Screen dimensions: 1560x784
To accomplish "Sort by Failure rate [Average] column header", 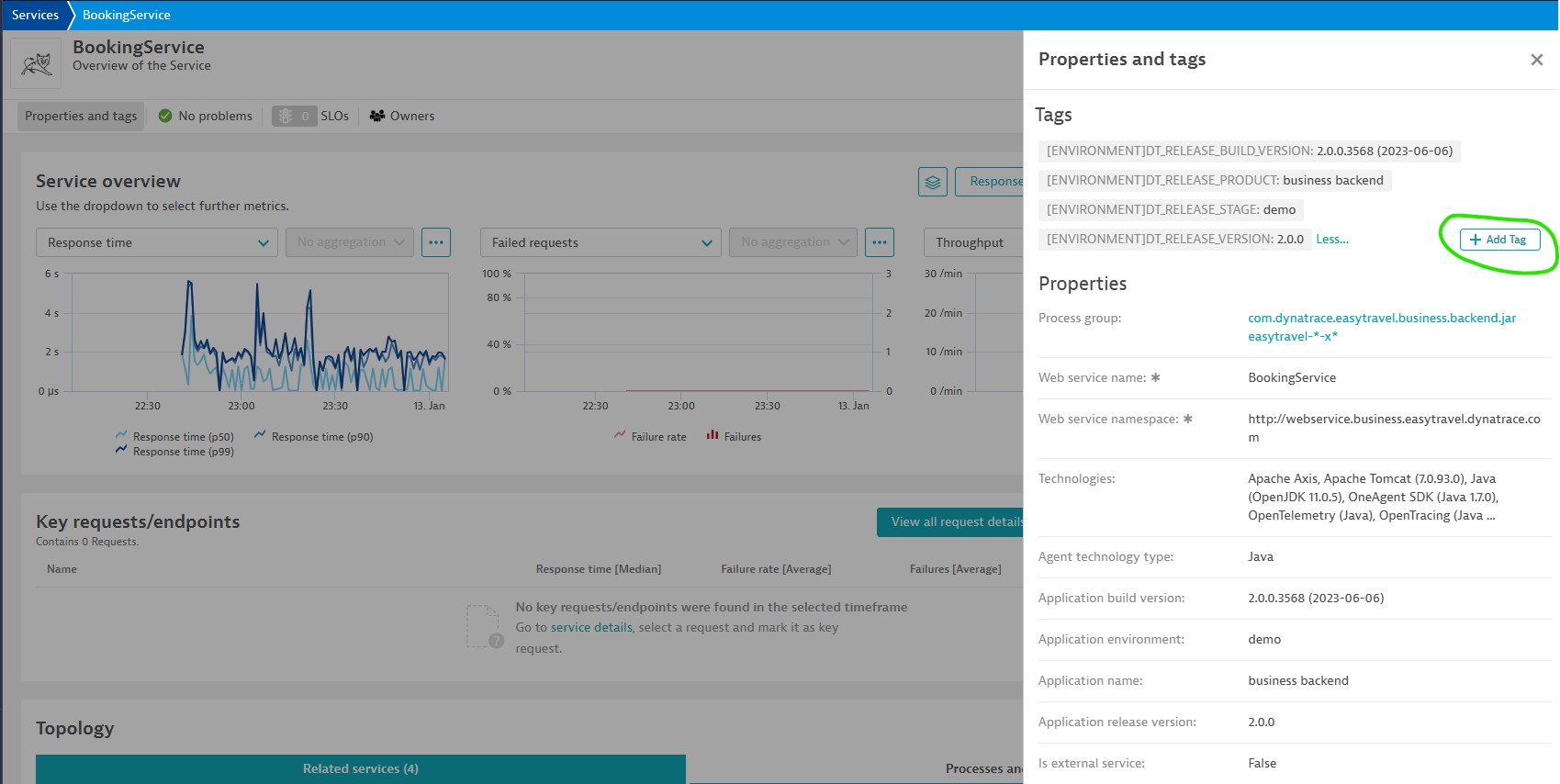I will [776, 569].
